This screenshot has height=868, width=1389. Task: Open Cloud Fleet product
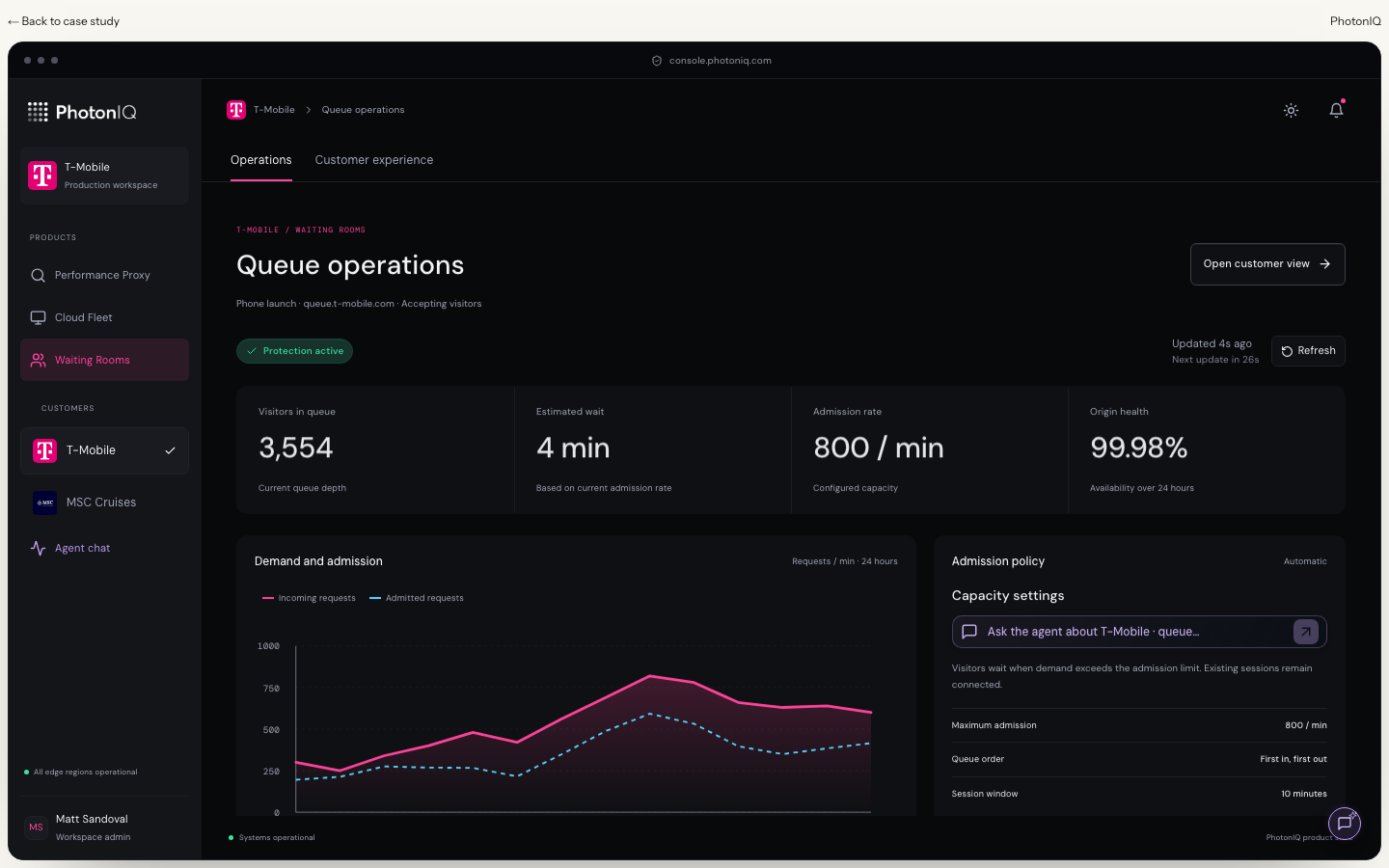104,317
